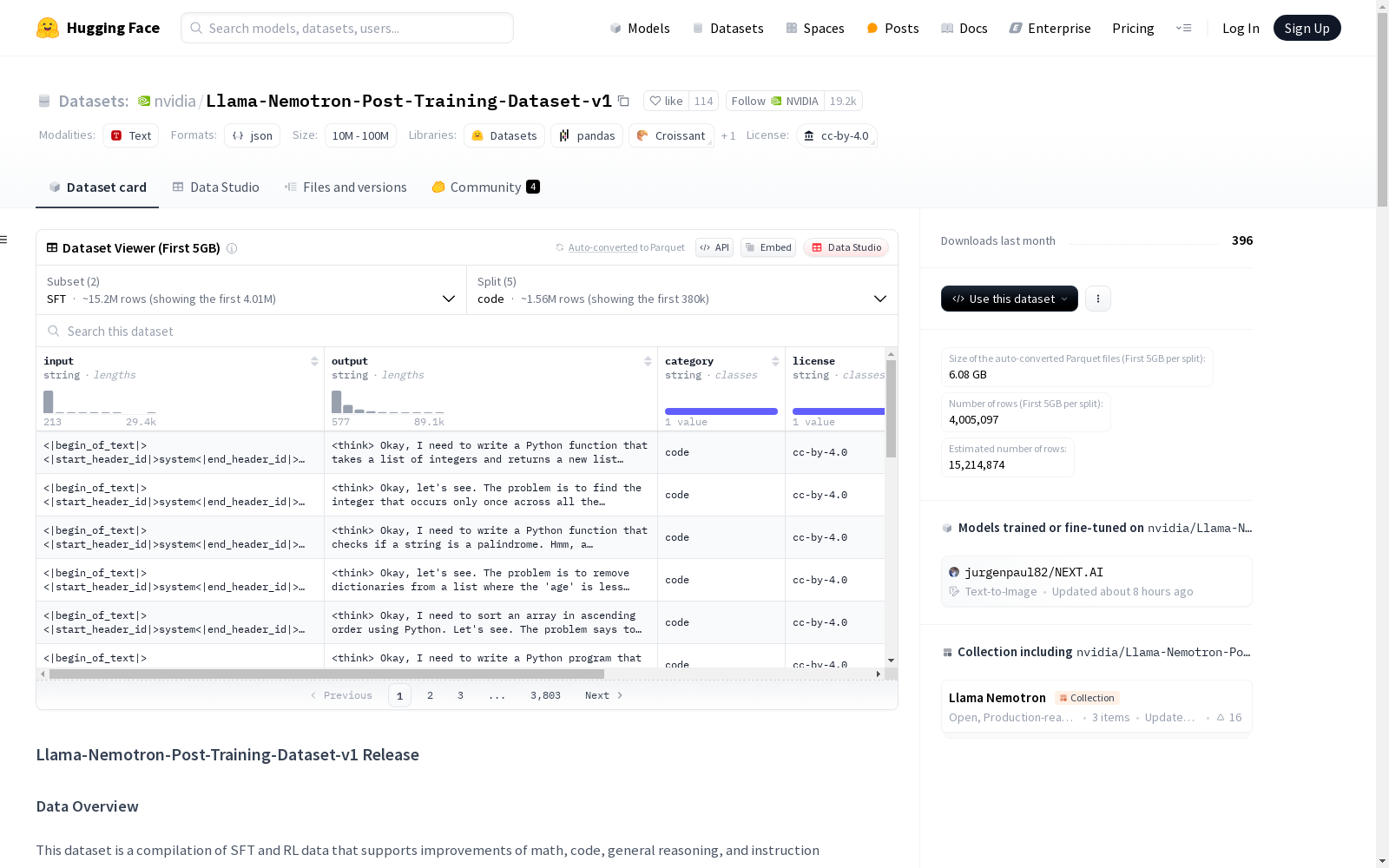Image resolution: width=1389 pixels, height=868 pixels.
Task: Expand the Subset SFT dropdown
Action: pos(252,290)
